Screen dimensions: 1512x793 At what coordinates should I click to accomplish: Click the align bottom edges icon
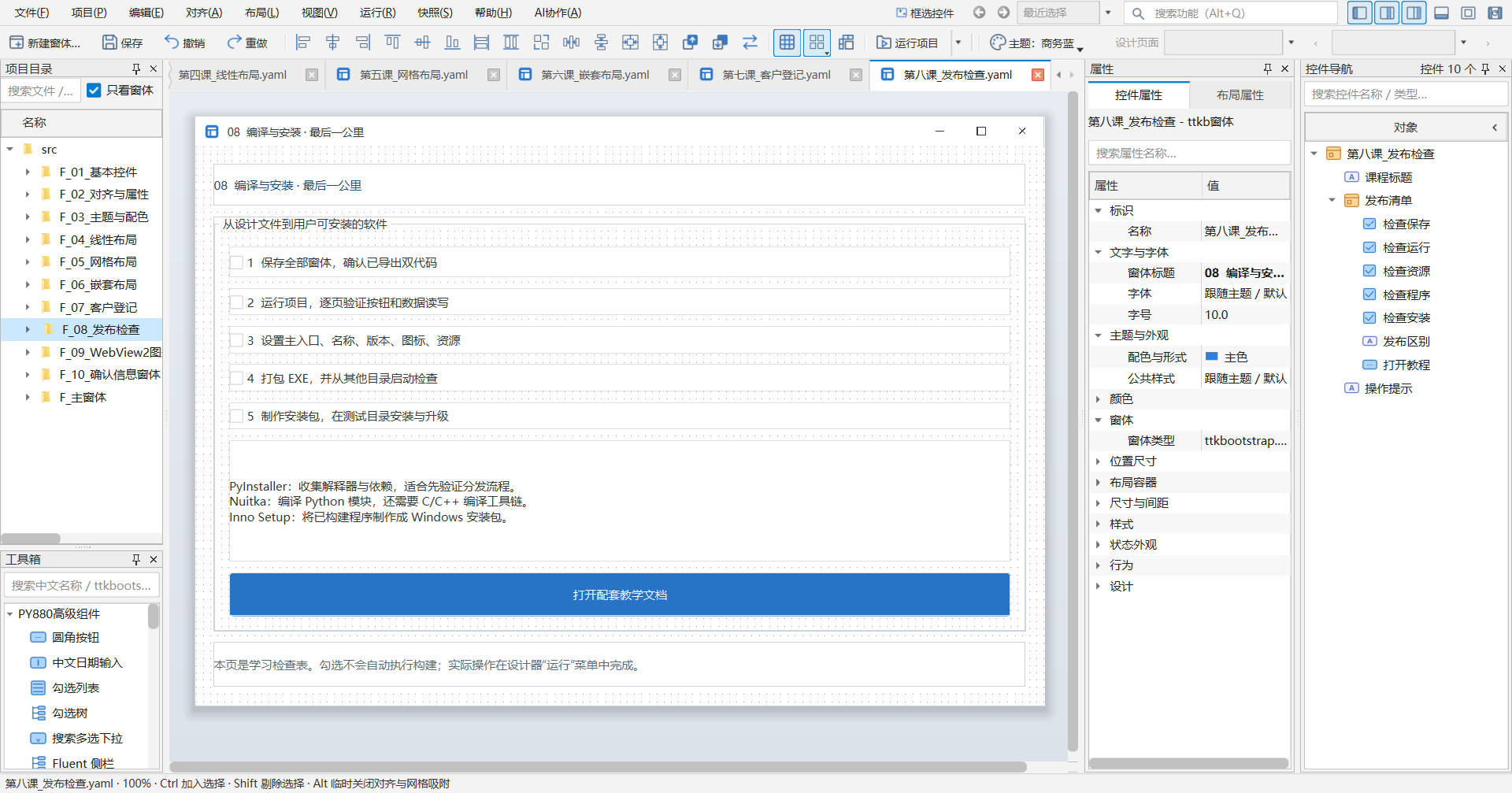pyautogui.click(x=452, y=43)
